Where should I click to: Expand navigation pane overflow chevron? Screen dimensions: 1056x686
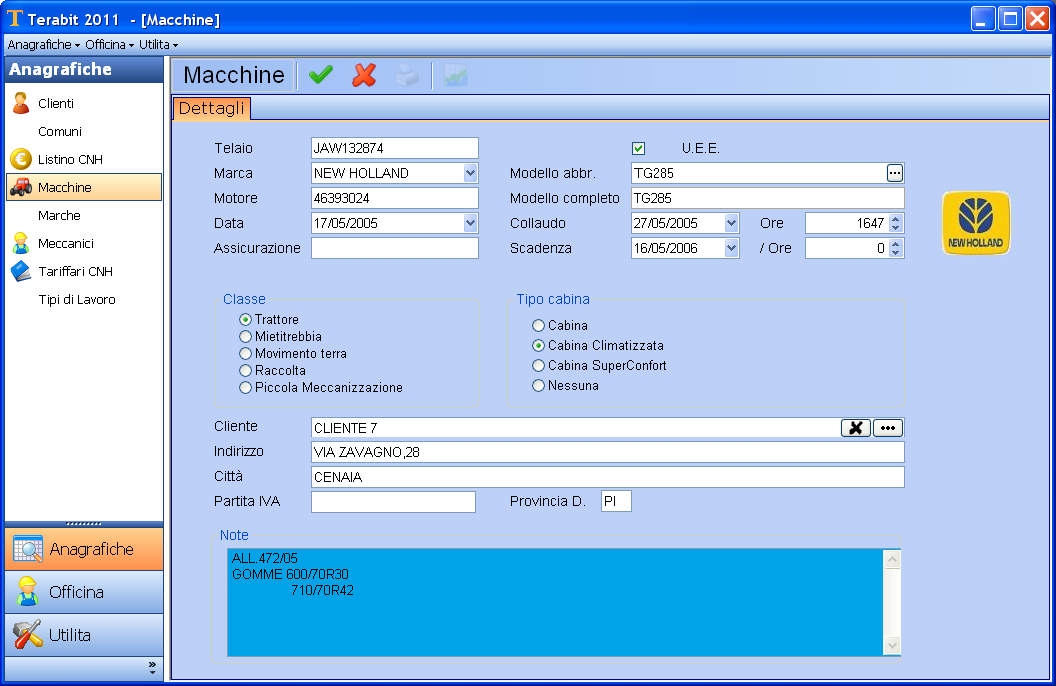pos(152,668)
